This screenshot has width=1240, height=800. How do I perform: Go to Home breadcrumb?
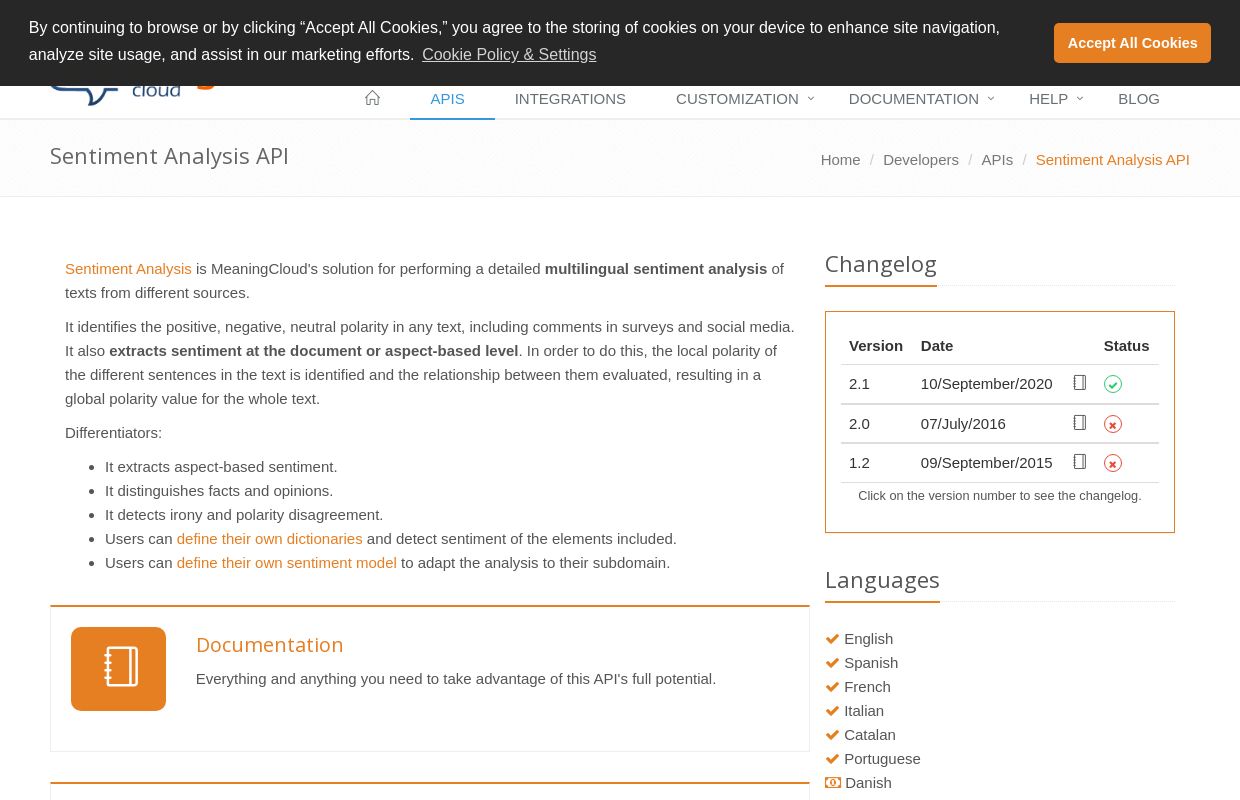(x=840, y=159)
